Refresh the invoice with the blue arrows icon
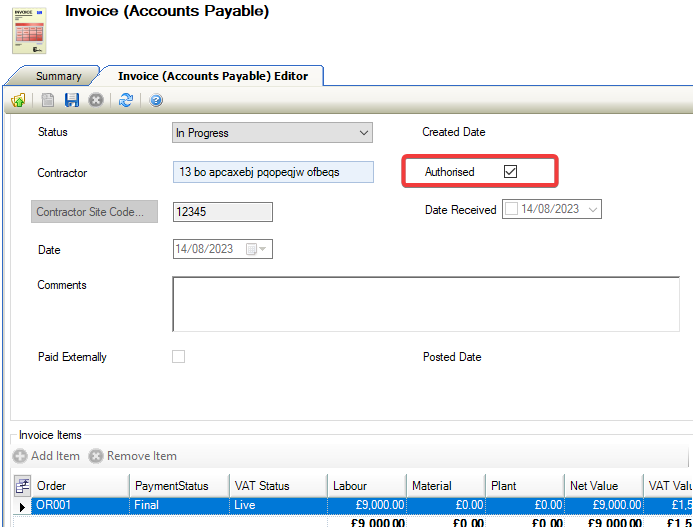 point(126,100)
